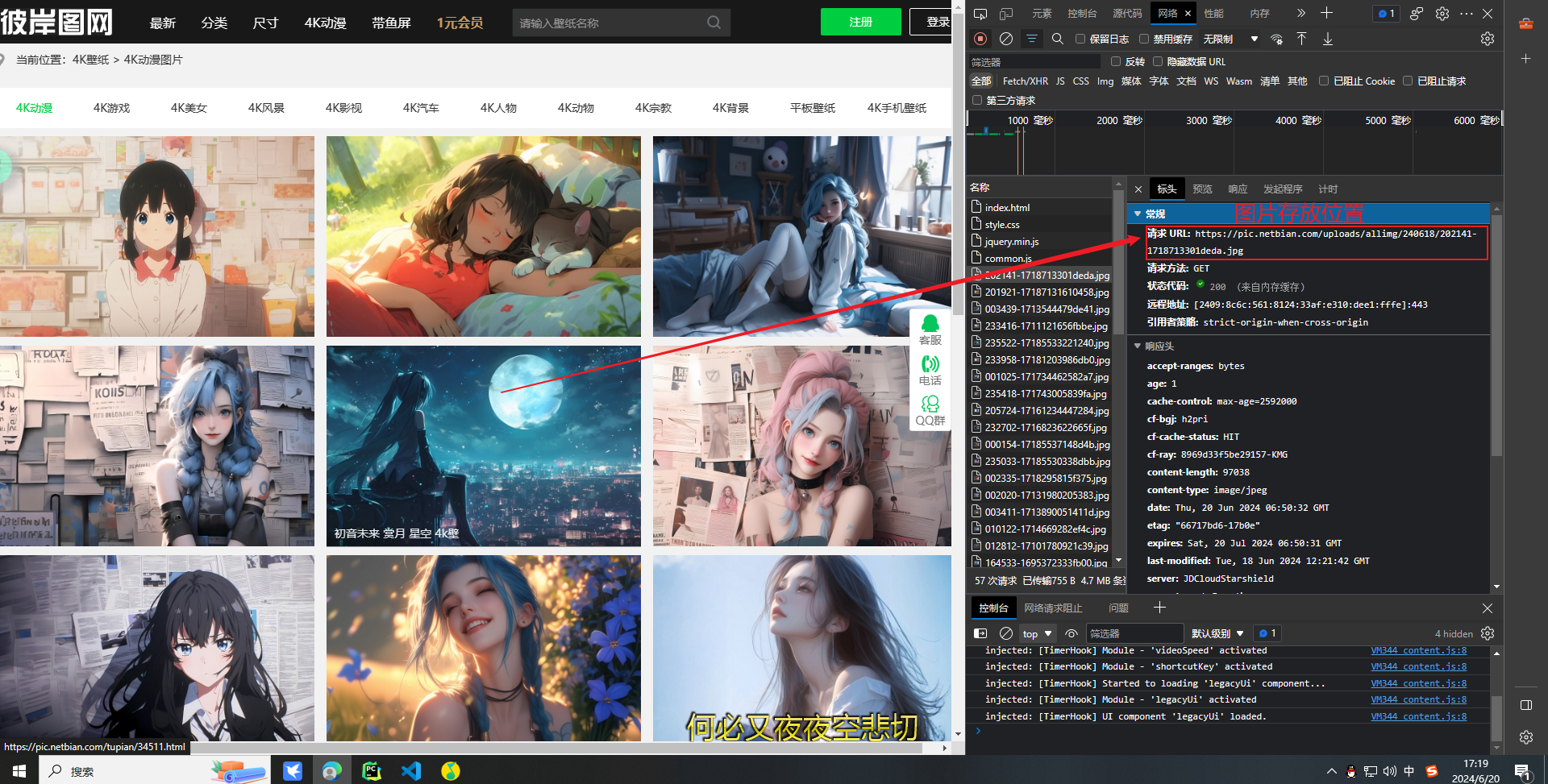Check the 隐藏数据 URL option
Viewport: 1548px width, 784px height.
click(1158, 61)
